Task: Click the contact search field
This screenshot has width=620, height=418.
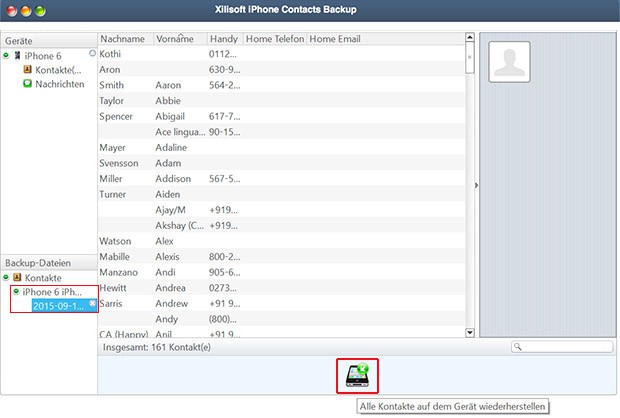Action: pos(562,347)
